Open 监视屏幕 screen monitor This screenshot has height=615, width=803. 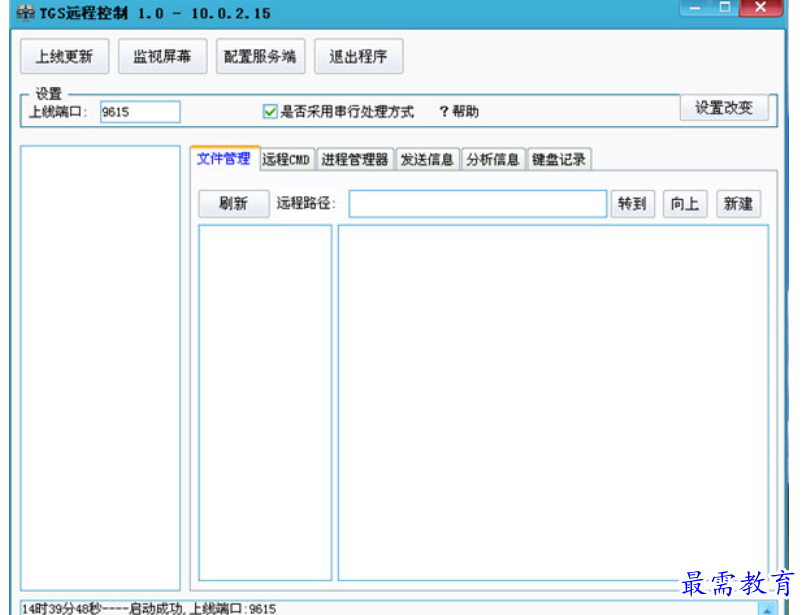pos(162,56)
